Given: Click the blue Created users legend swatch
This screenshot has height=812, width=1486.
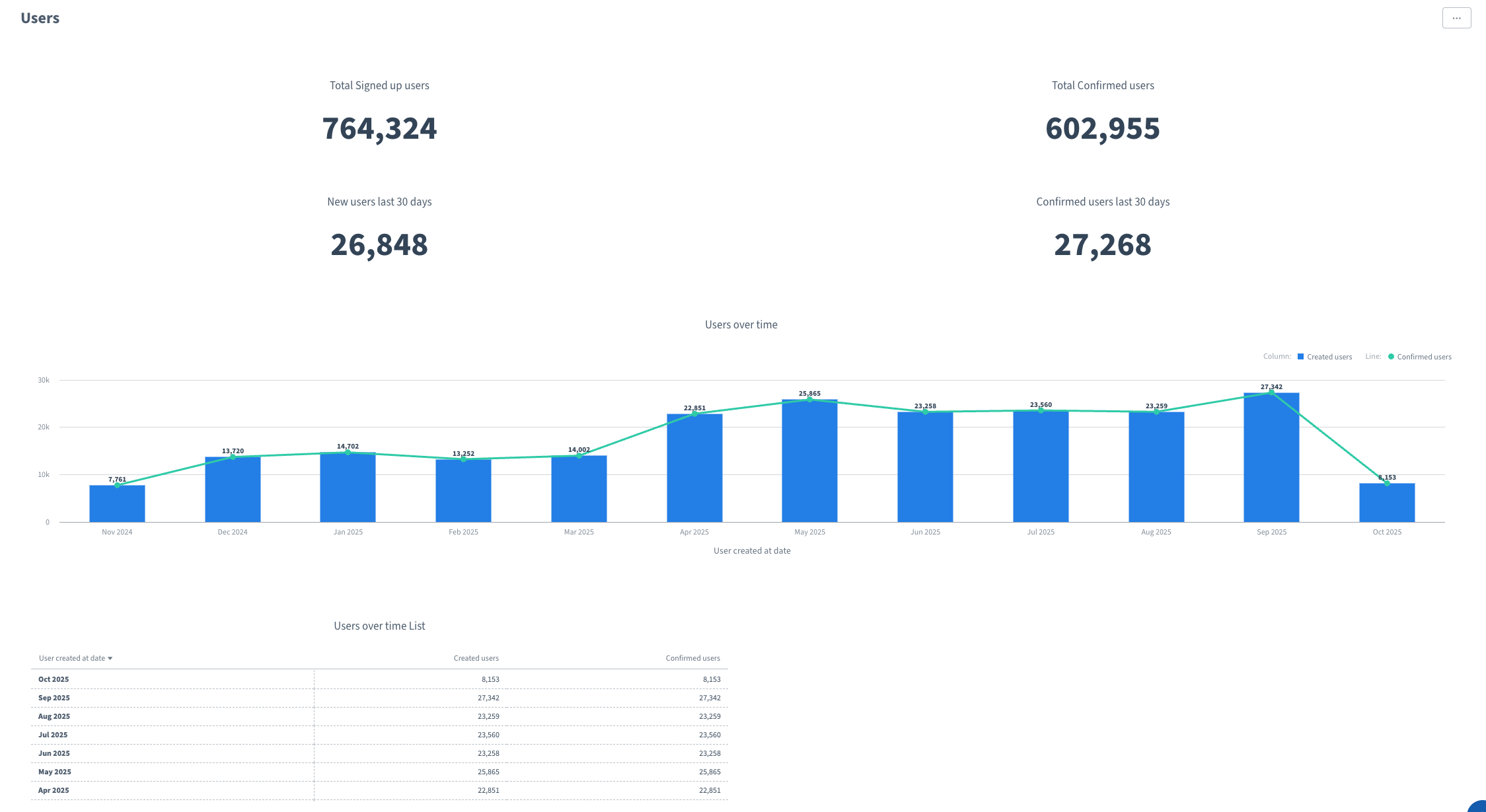Looking at the screenshot, I should point(1300,357).
